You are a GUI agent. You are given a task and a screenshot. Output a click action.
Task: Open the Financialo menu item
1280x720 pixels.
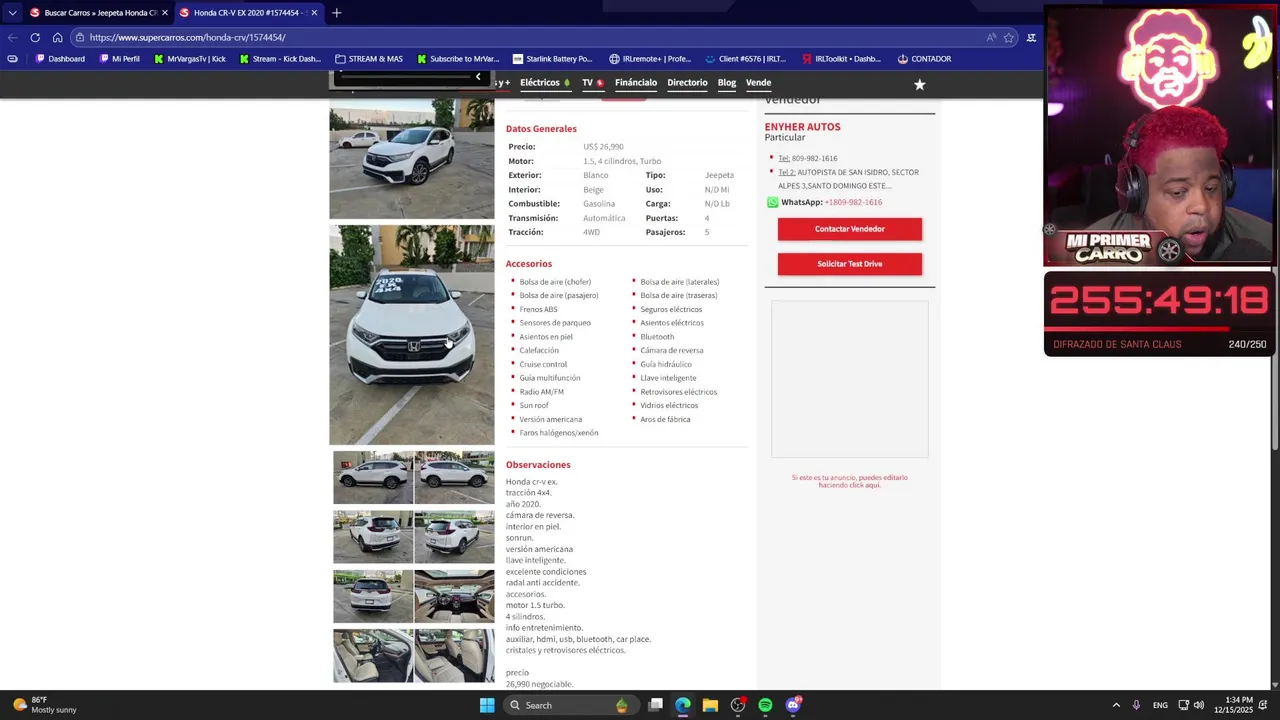[636, 83]
